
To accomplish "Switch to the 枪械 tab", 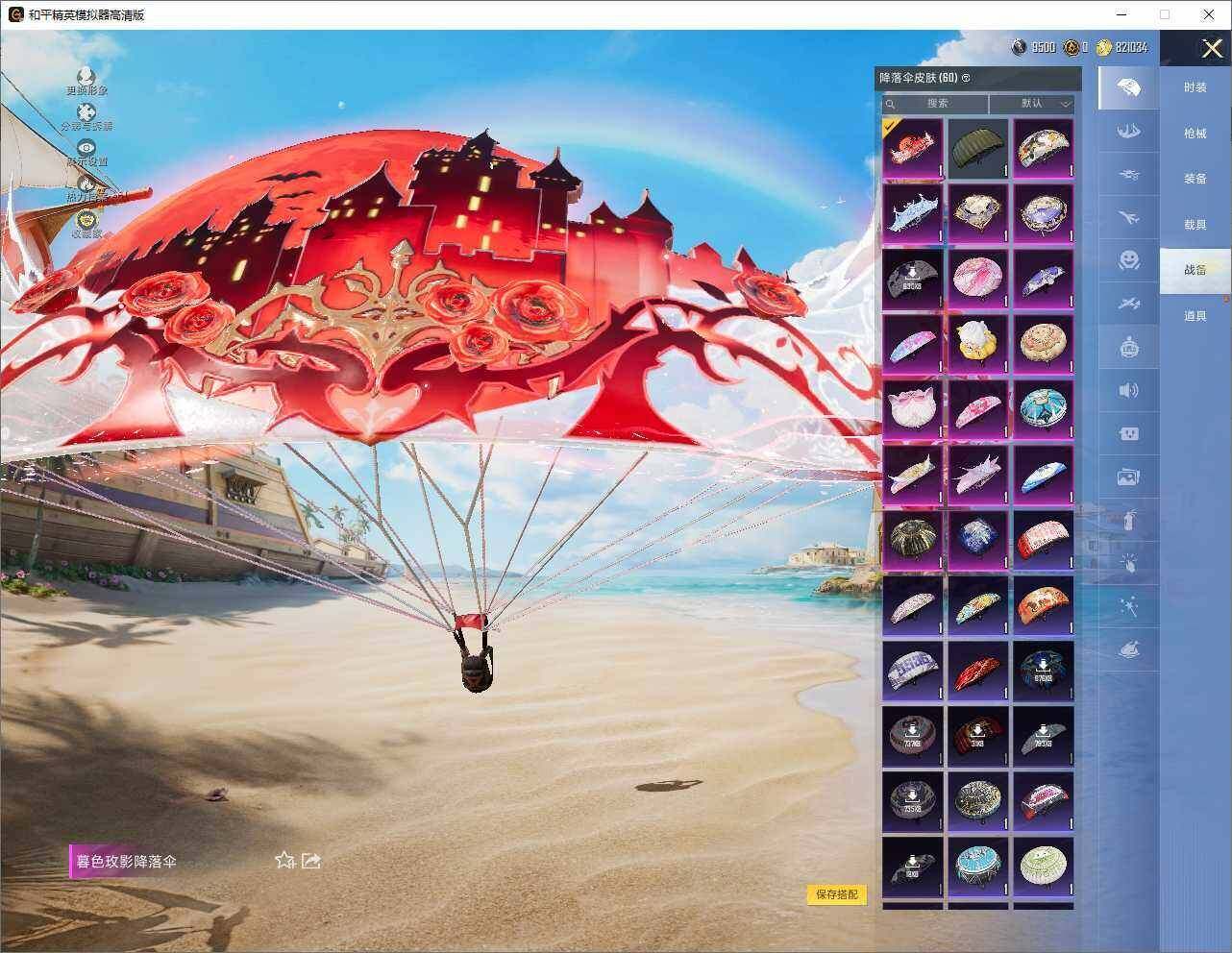I will 1195,134.
